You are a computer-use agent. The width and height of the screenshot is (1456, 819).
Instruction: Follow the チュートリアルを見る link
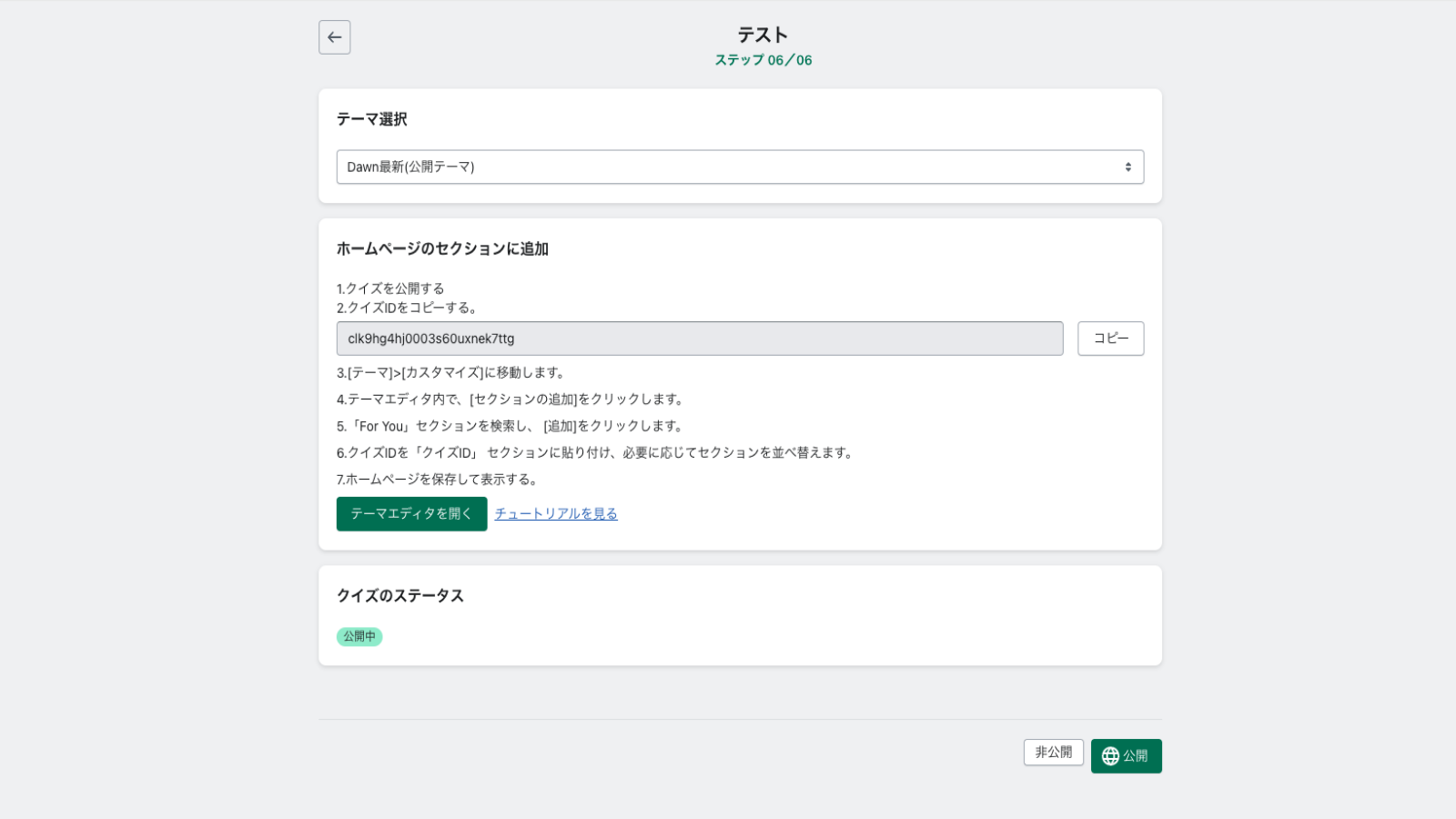click(556, 514)
